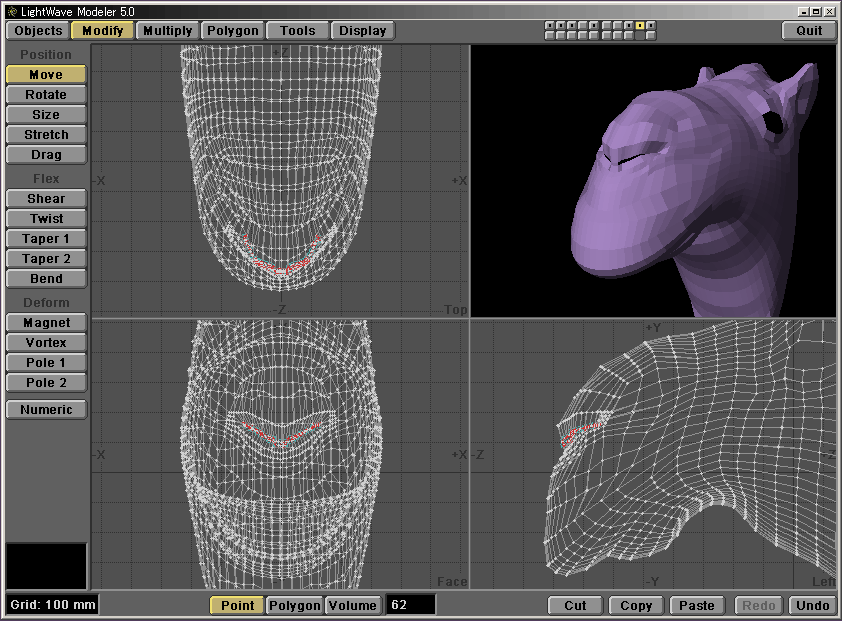
Task: Choose the Stretch tool
Action: click(x=46, y=135)
